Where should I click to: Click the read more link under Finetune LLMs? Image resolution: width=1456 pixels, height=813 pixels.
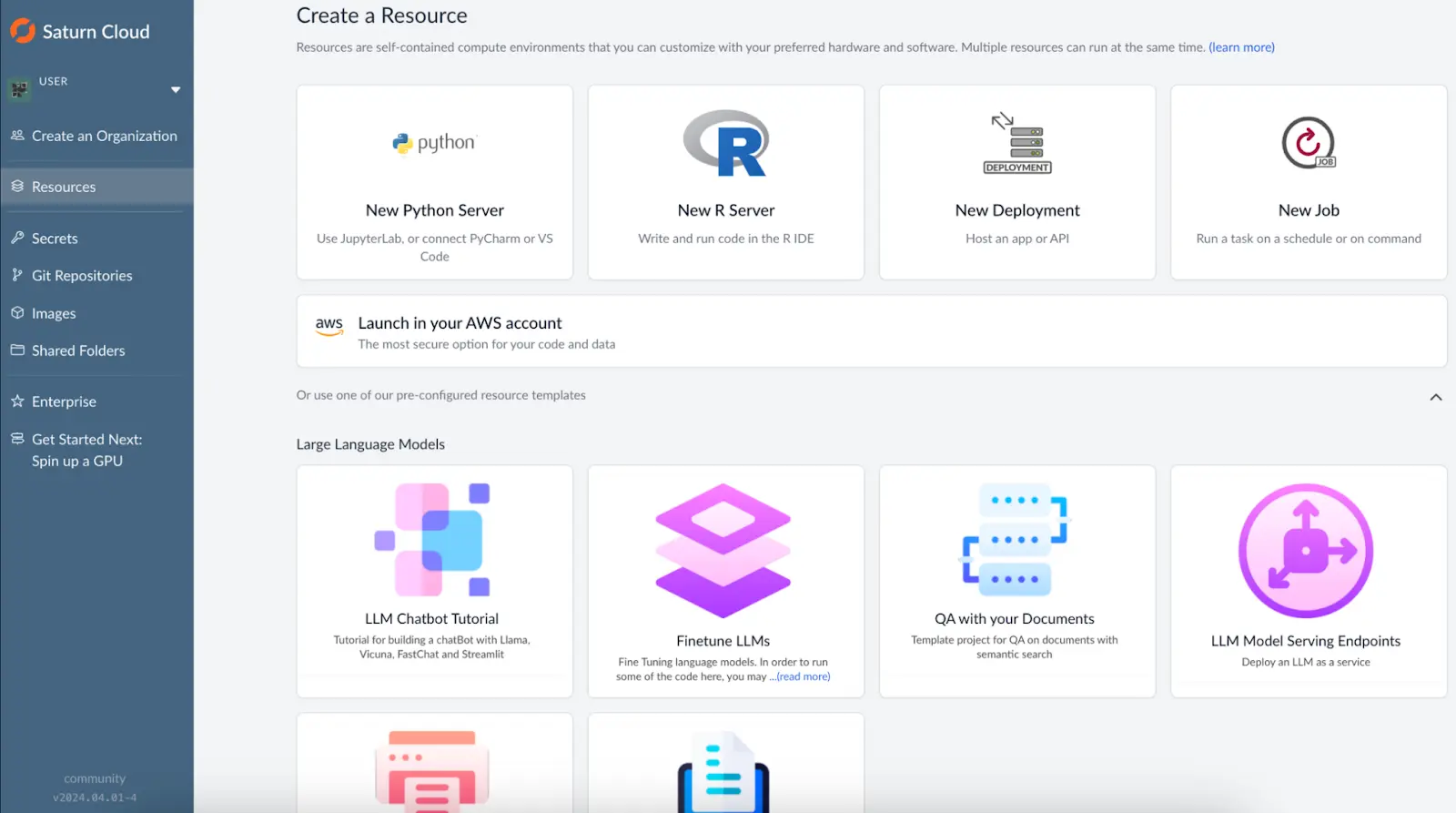803,676
